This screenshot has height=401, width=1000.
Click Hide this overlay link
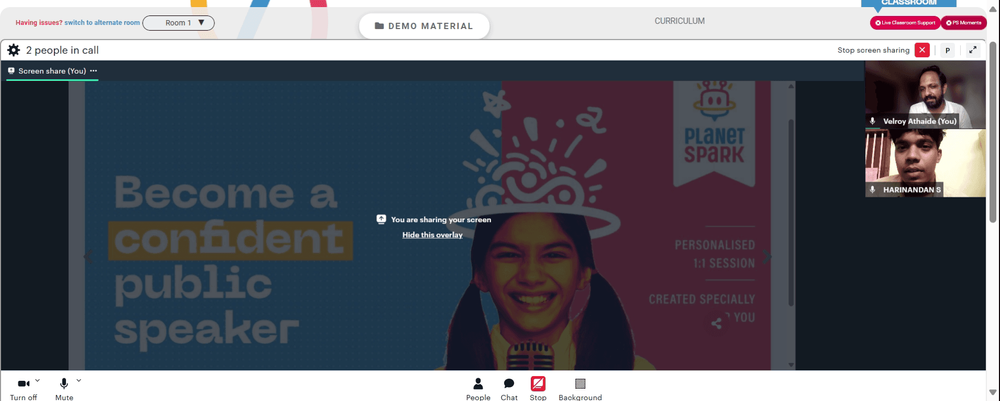coord(432,235)
